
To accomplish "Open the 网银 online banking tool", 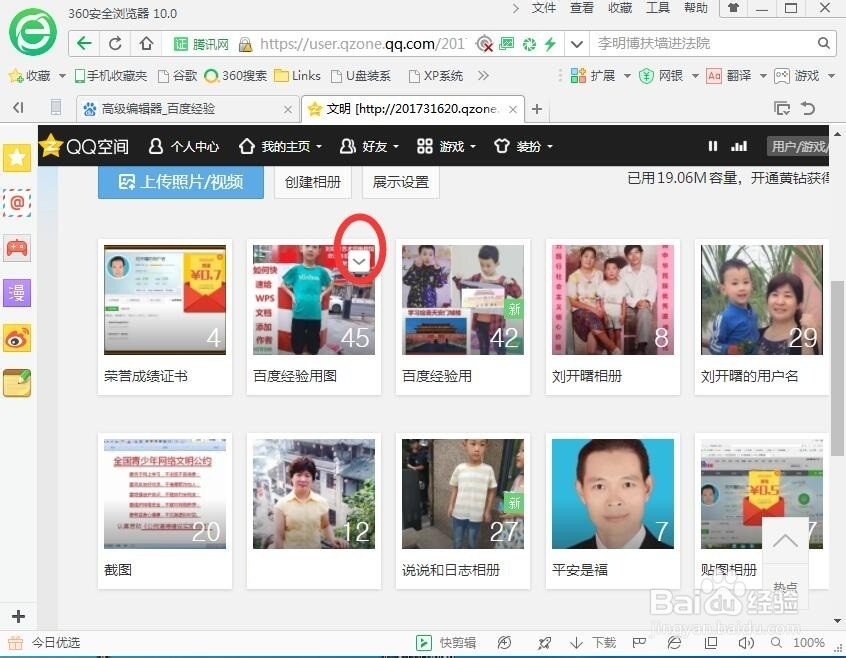I will (x=668, y=75).
